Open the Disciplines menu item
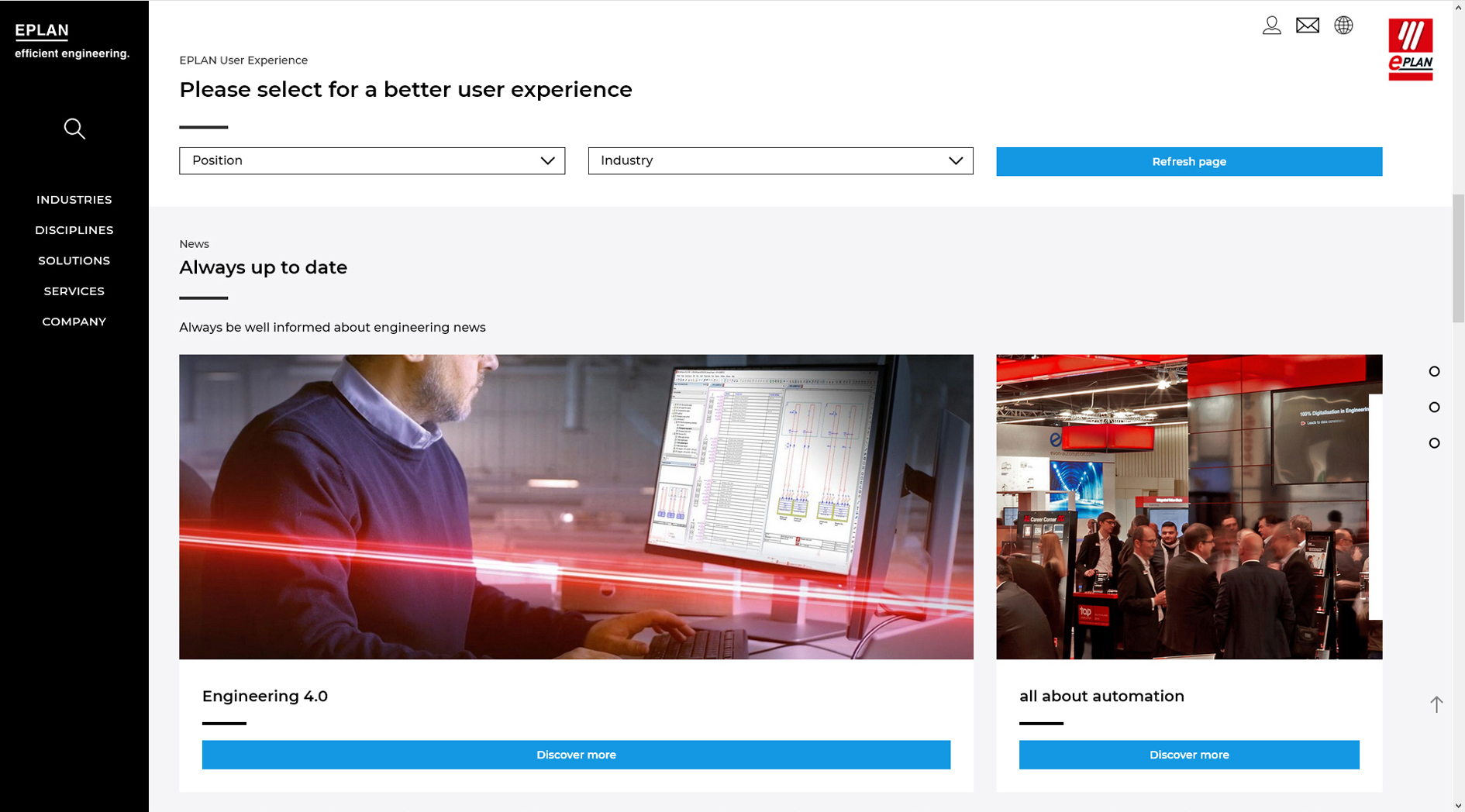Image resolution: width=1465 pixels, height=812 pixels. (74, 230)
